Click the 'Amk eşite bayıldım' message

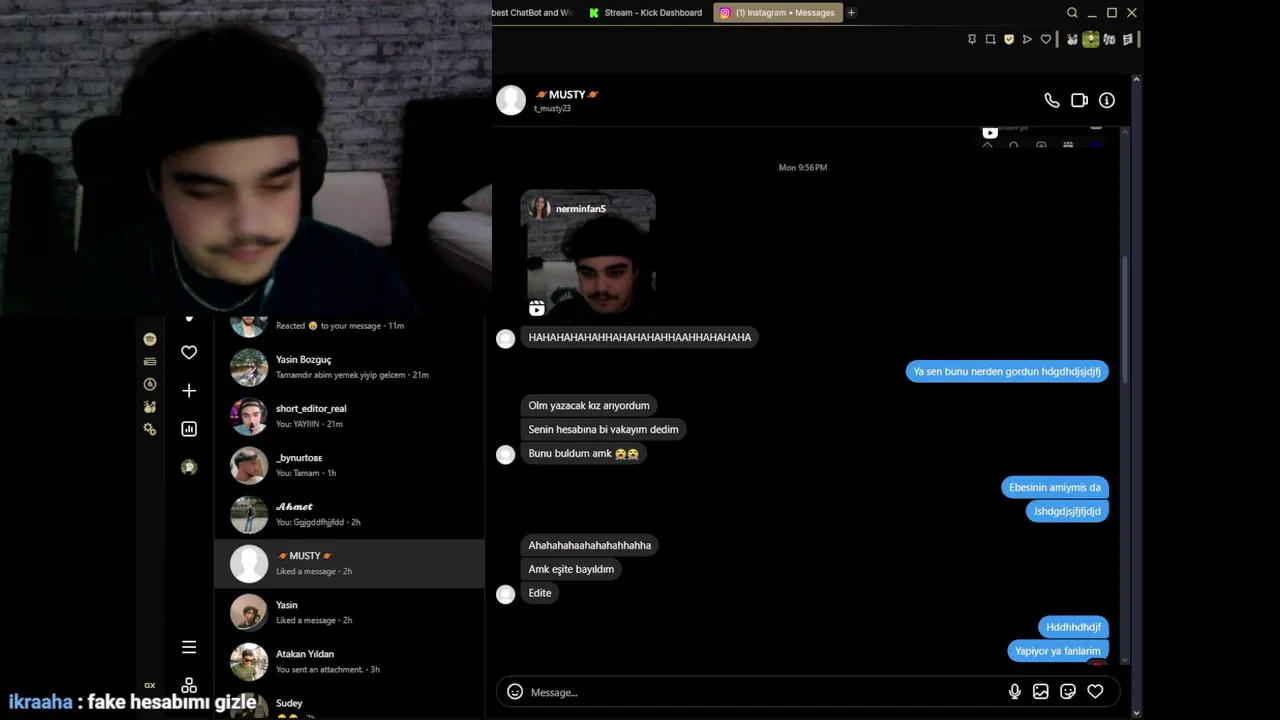[x=571, y=569]
